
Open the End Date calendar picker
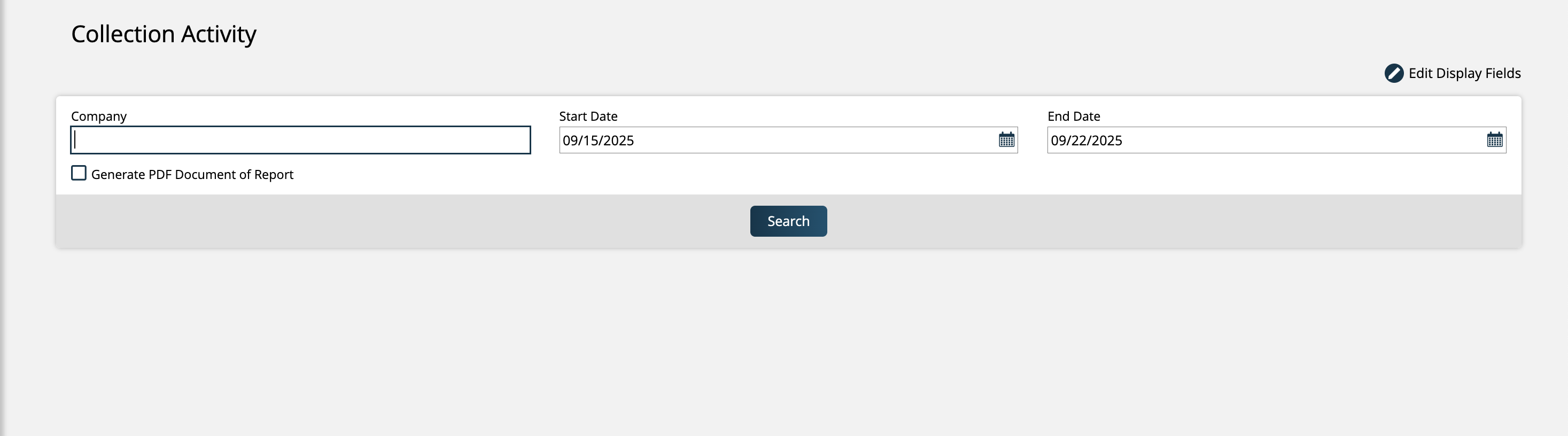pyautogui.click(x=1494, y=140)
